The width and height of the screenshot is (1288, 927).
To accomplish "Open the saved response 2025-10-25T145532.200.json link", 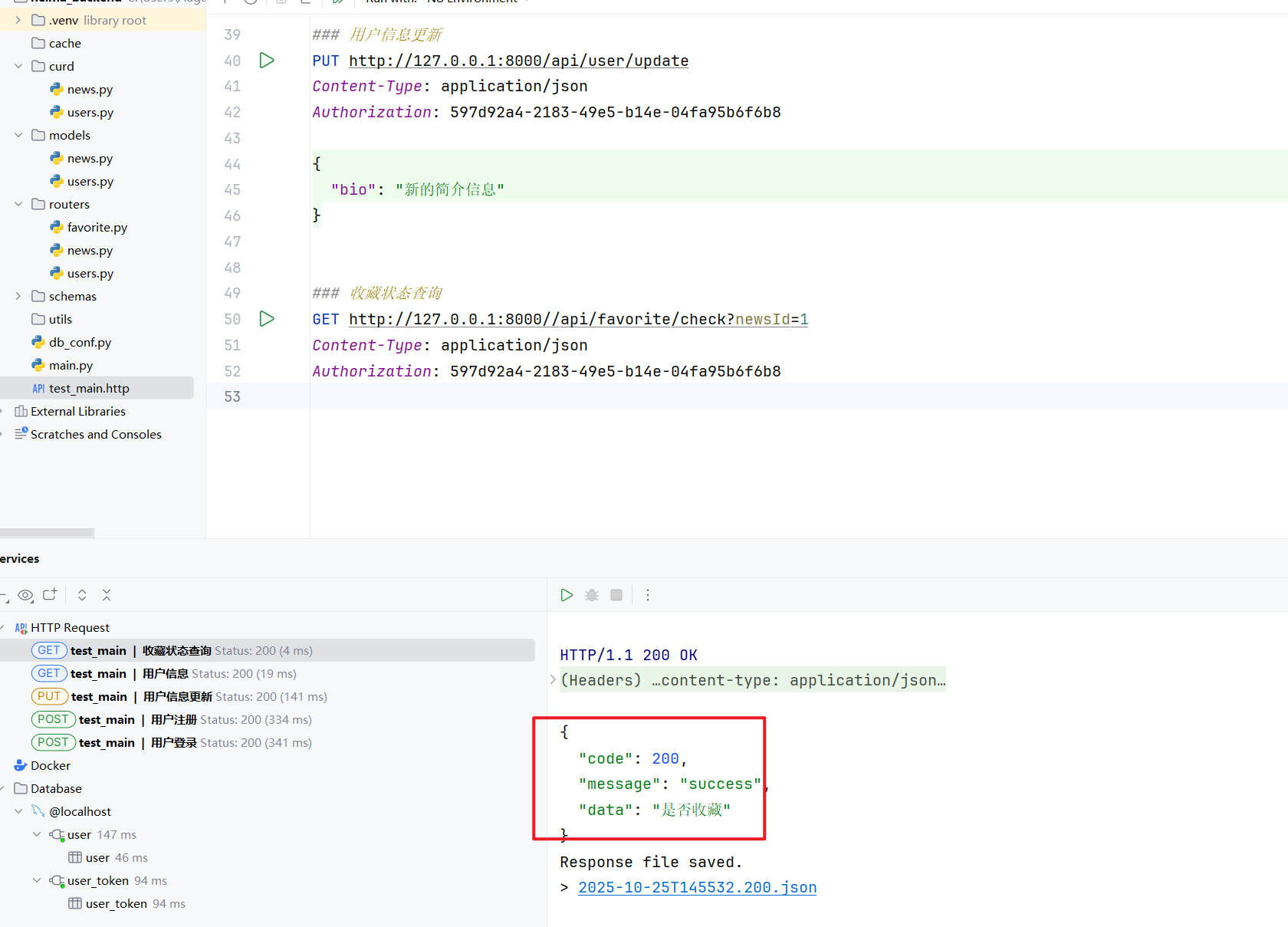I will click(697, 887).
